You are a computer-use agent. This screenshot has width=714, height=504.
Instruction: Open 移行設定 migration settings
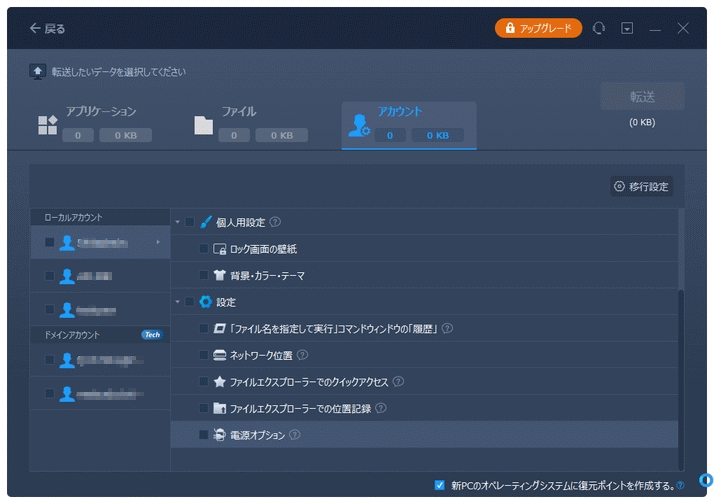pyautogui.click(x=641, y=186)
